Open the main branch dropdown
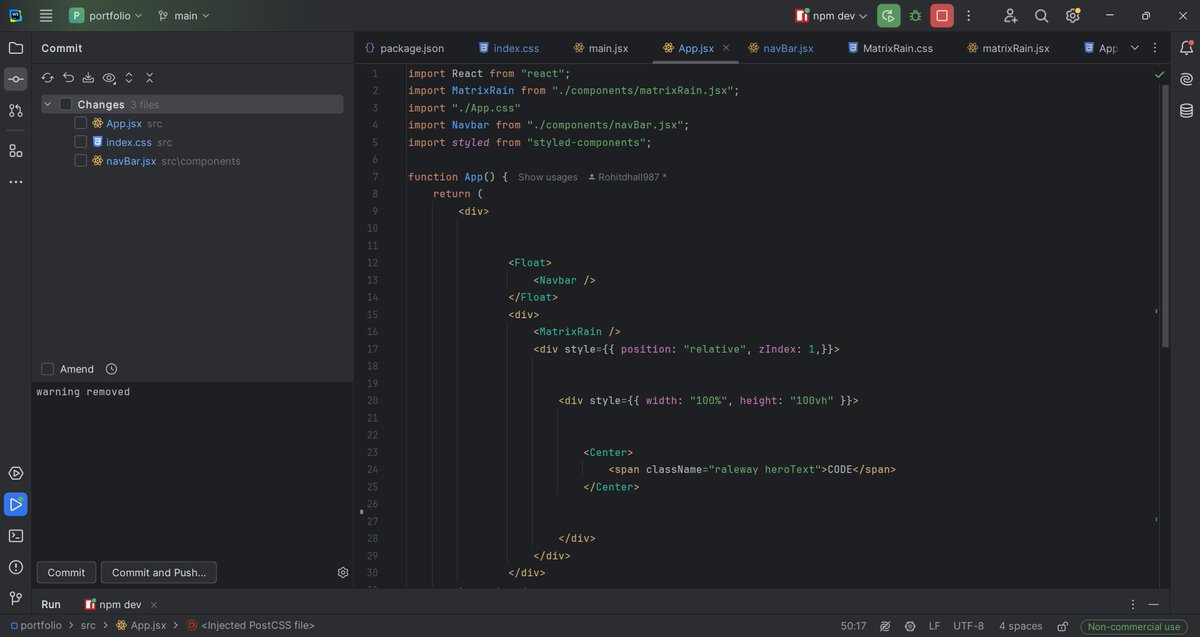The height and width of the screenshot is (637, 1200). (184, 16)
